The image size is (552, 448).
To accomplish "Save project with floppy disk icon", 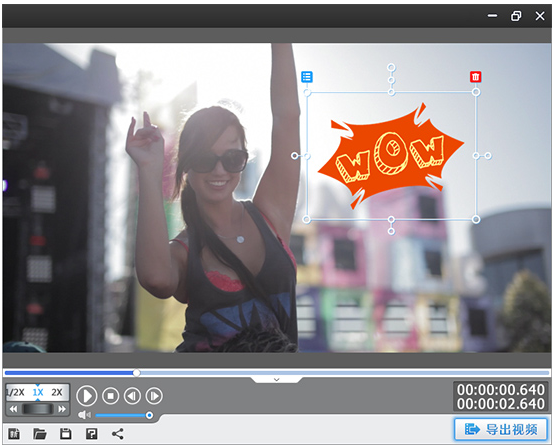I will [x=65, y=434].
